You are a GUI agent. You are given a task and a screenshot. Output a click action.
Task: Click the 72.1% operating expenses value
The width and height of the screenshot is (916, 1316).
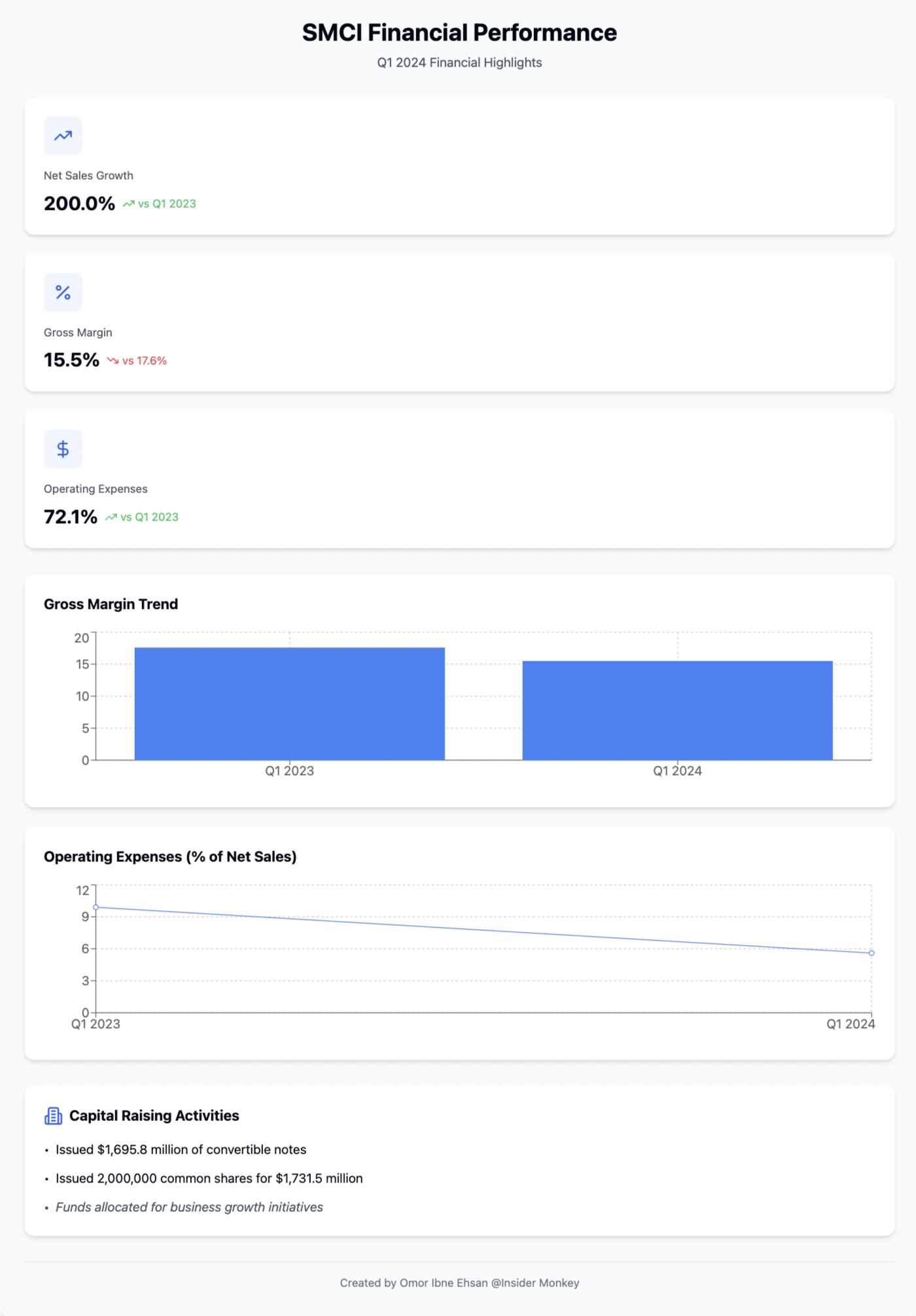tap(71, 517)
